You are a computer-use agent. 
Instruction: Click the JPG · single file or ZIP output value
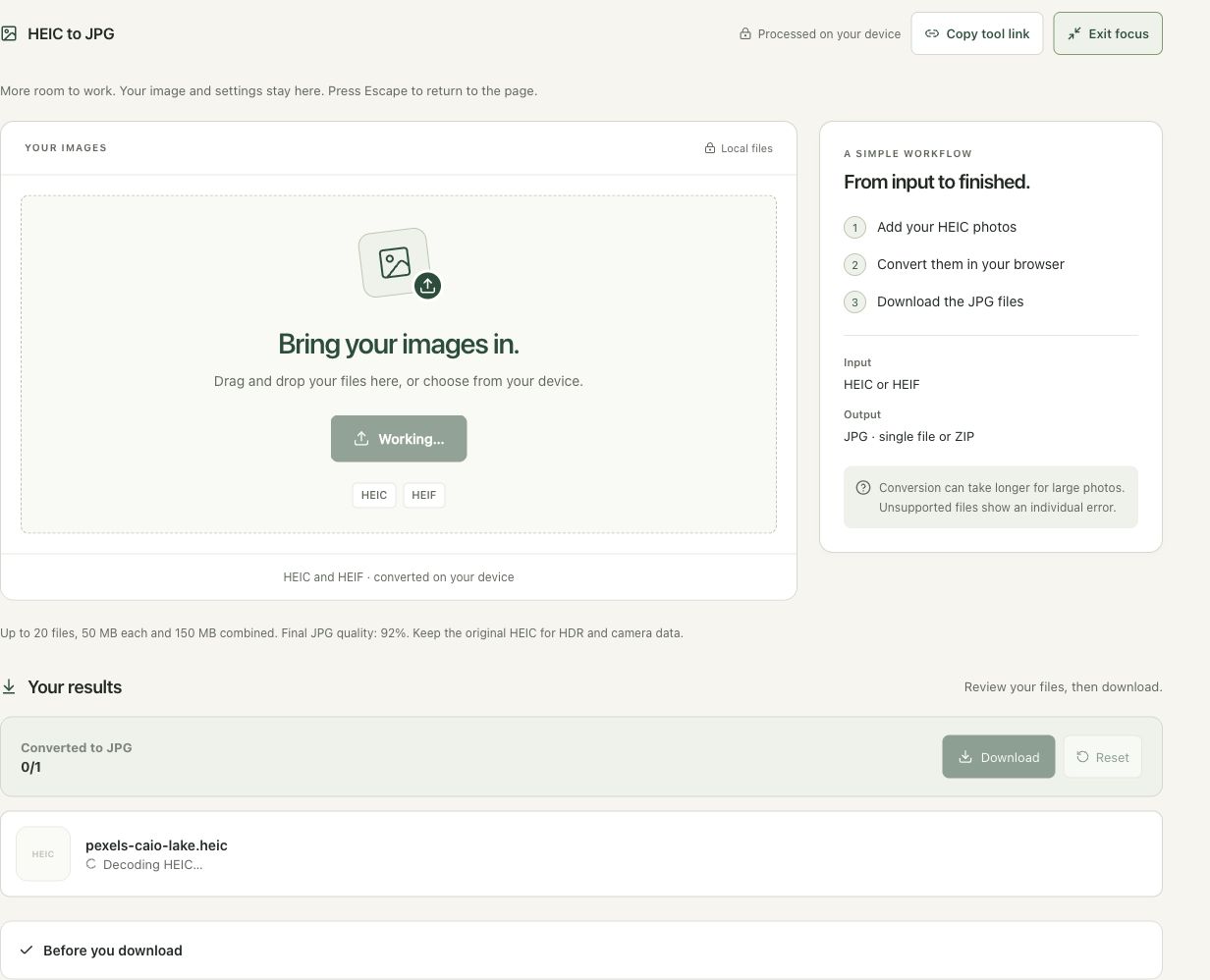[x=909, y=437]
